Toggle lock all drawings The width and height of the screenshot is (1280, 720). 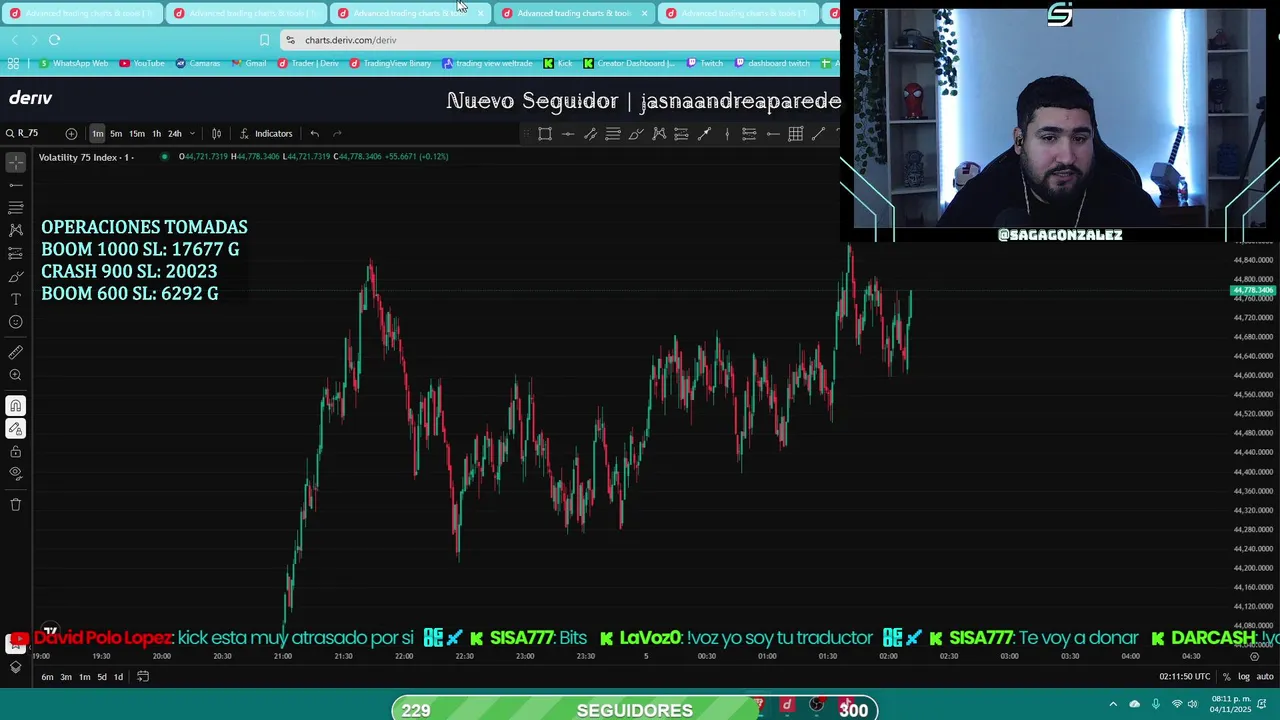pyautogui.click(x=15, y=452)
